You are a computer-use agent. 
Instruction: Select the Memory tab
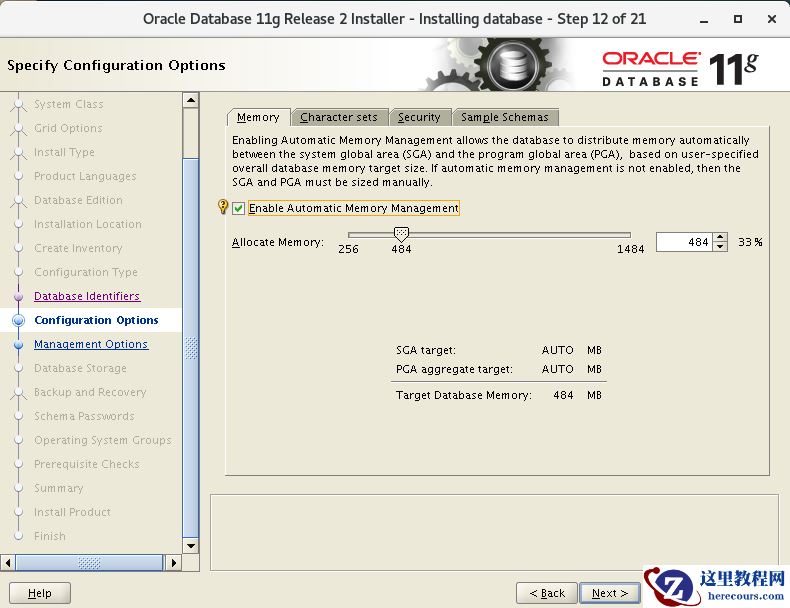click(258, 117)
